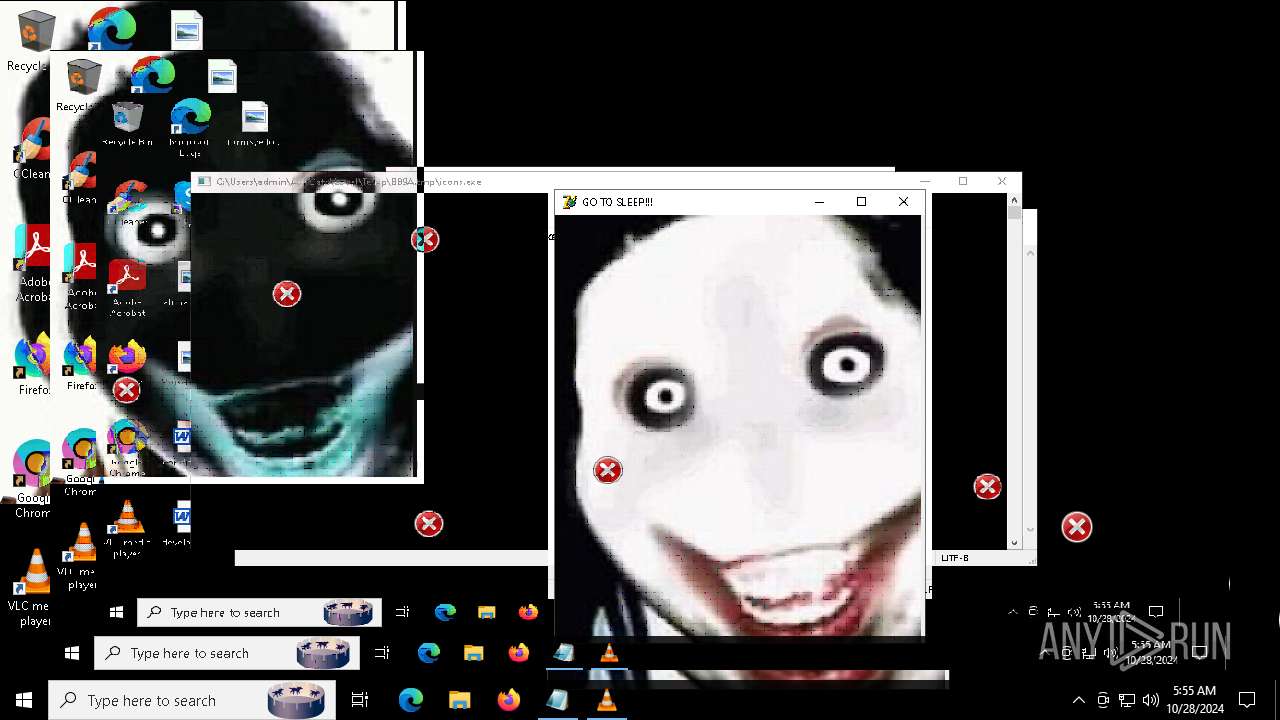Select the VLC cone on the bottom taskbar
Screen dimensions: 1280x720
pos(606,700)
